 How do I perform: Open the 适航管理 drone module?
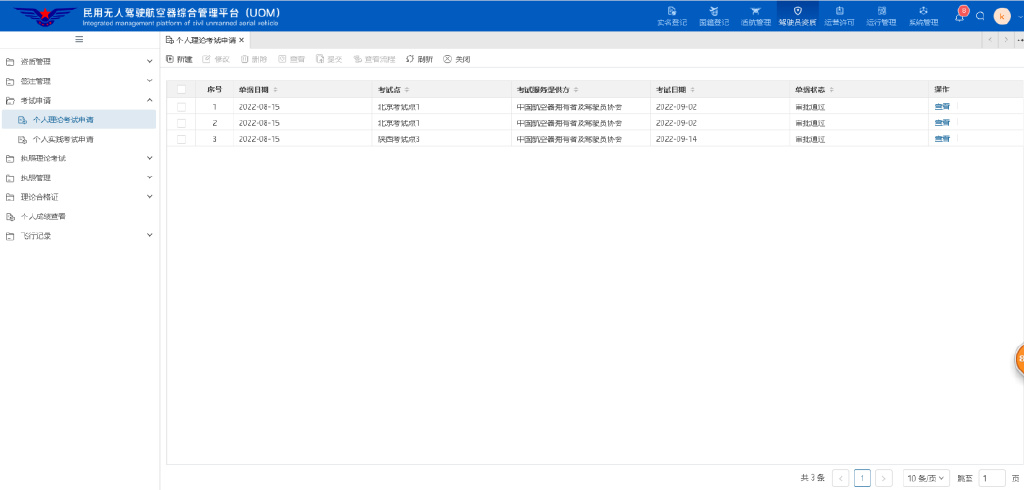point(756,16)
